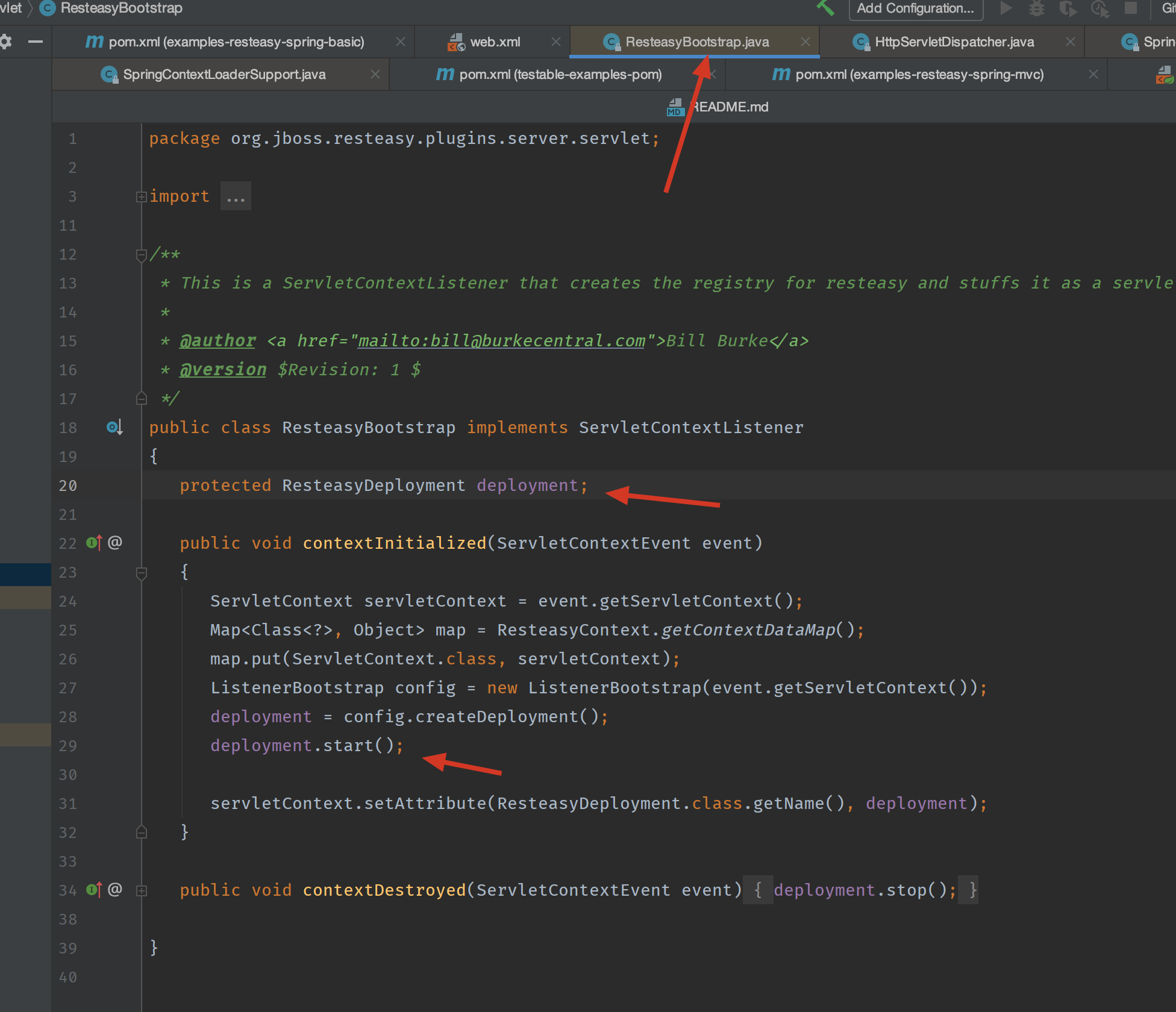Close the pom.xml (examples-resteasy-spring-basic) tab
The image size is (1176, 1012).
(400, 42)
